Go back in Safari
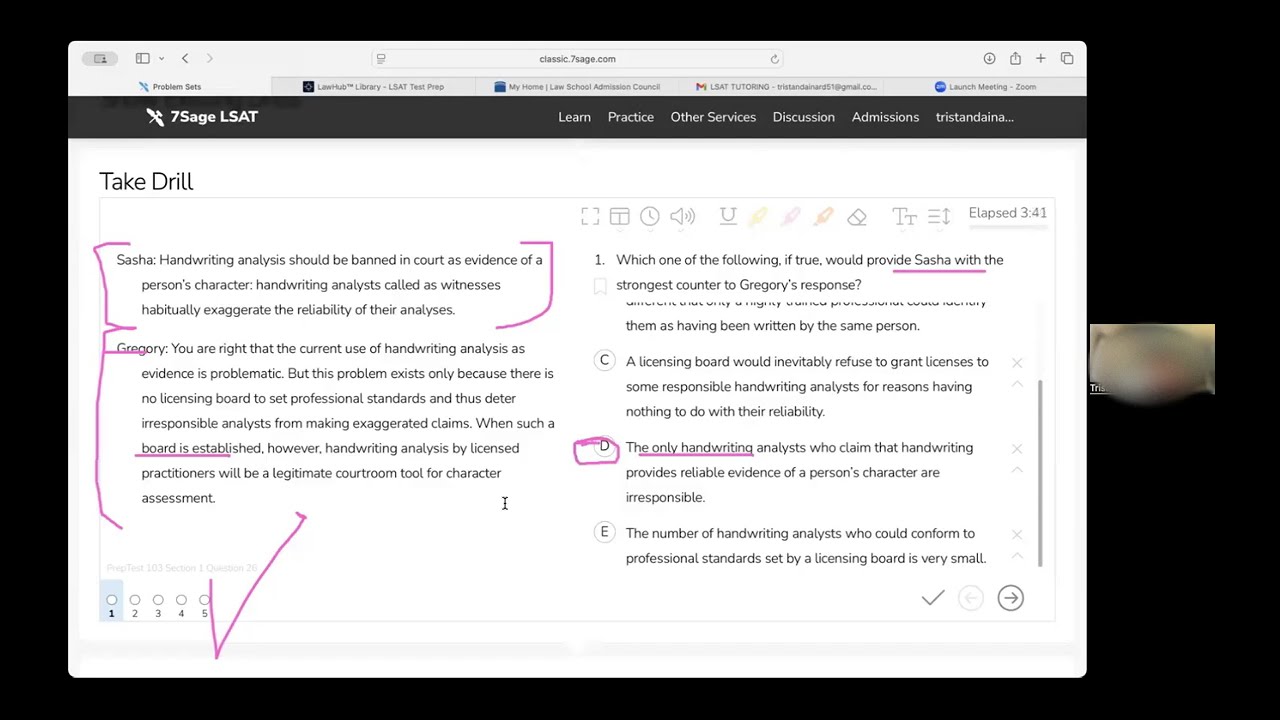 (185, 59)
